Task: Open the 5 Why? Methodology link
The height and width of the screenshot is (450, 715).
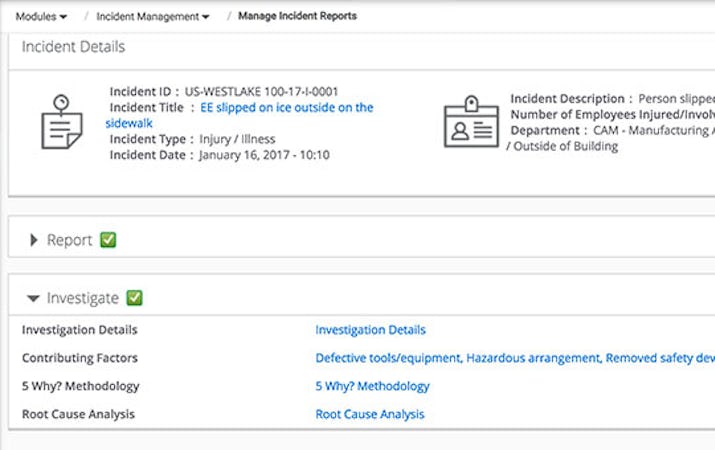Action: tap(372, 386)
